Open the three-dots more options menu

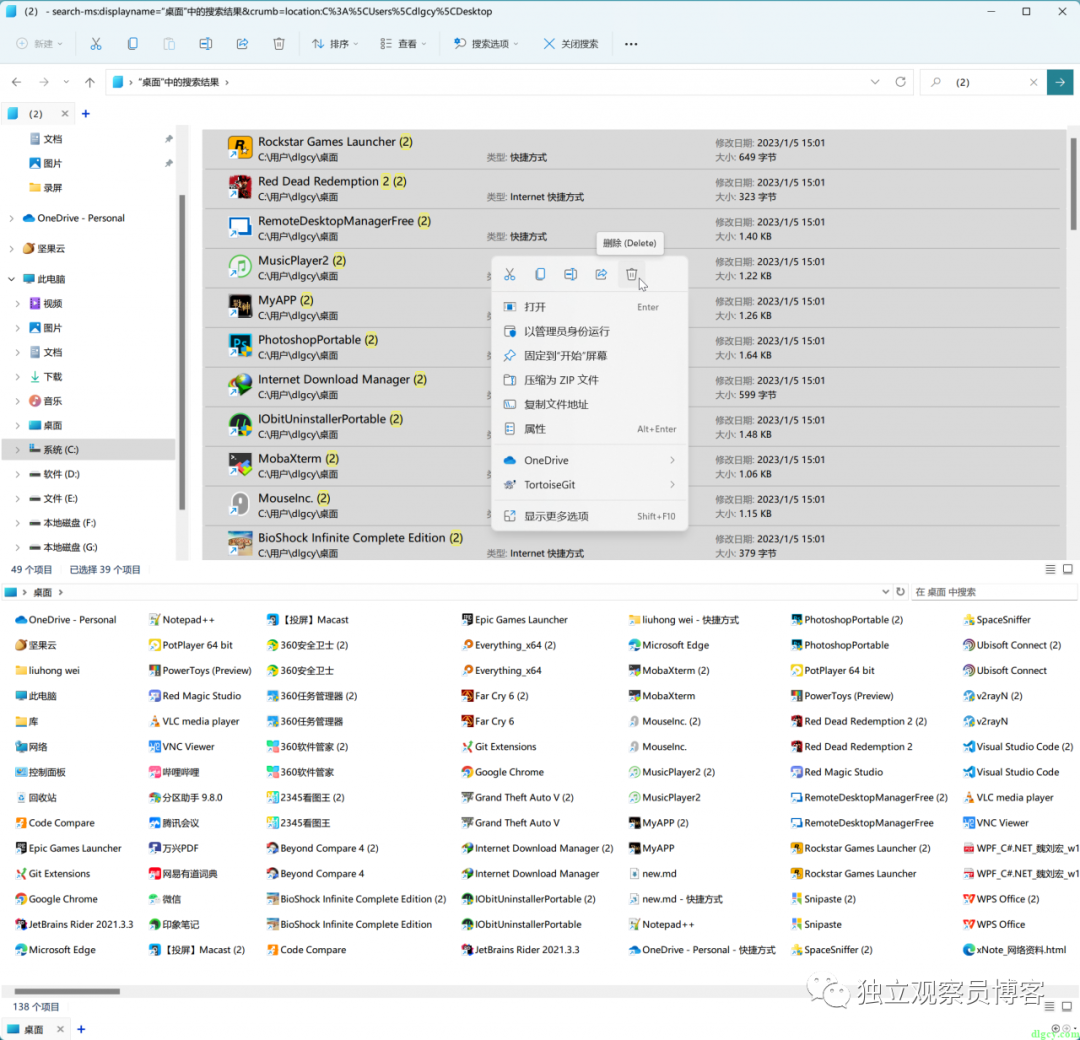pyautogui.click(x=631, y=43)
